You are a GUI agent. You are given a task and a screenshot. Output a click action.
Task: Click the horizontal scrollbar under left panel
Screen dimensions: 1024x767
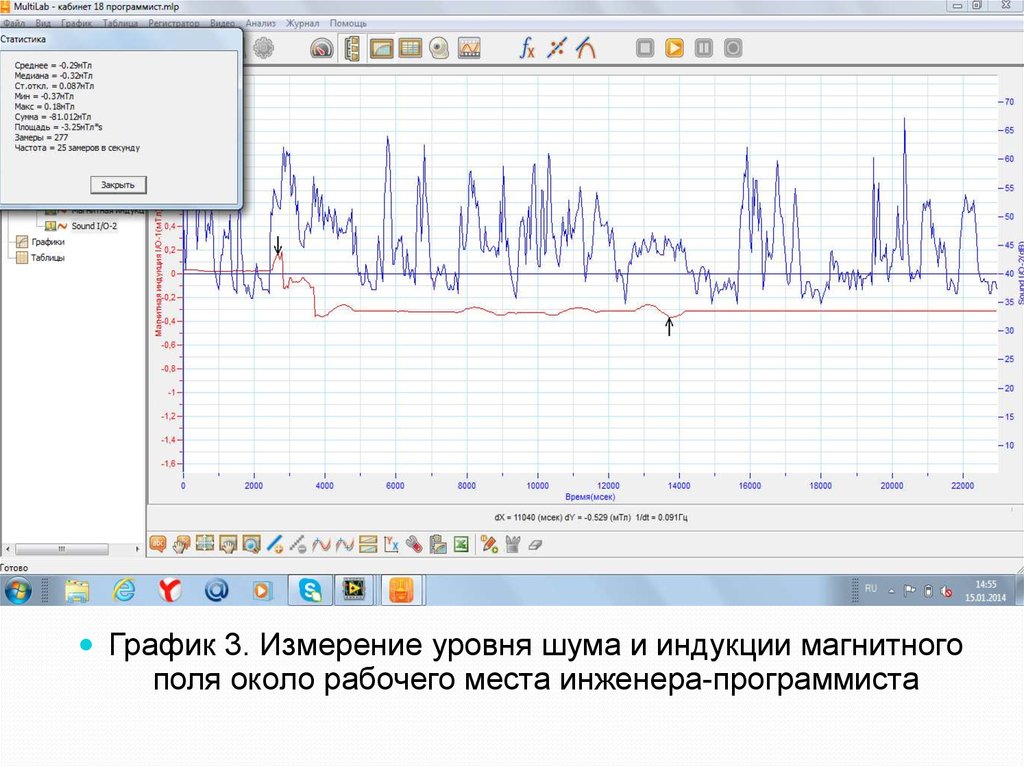[70, 548]
